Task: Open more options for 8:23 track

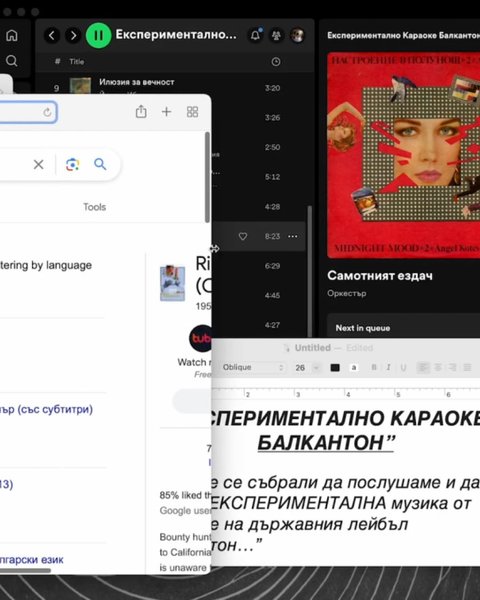Action: point(293,236)
